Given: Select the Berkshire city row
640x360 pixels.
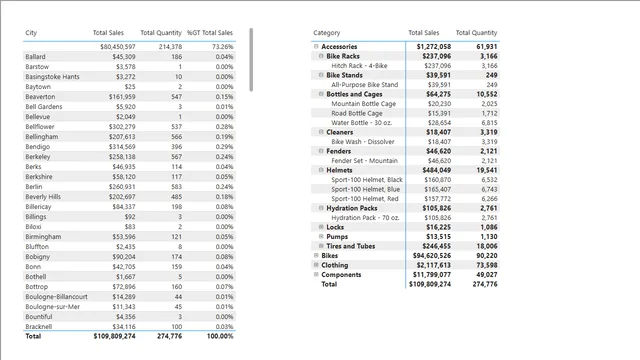Looking at the screenshot, I should click(x=129, y=177).
